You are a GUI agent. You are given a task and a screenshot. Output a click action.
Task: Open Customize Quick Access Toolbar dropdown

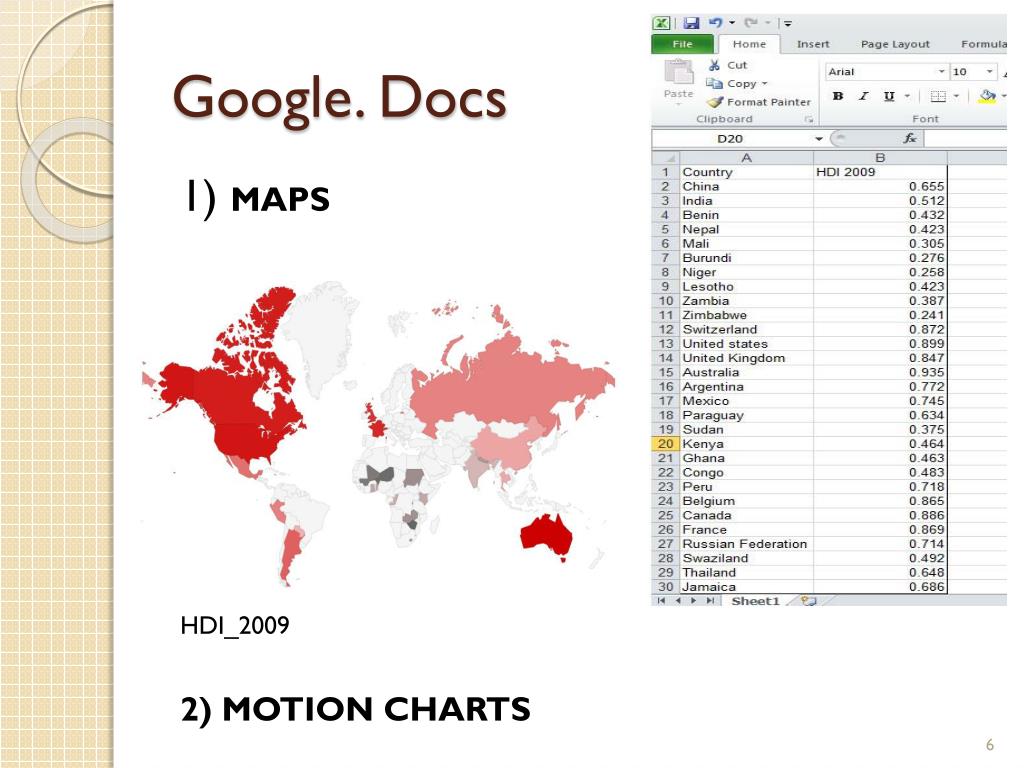pyautogui.click(x=788, y=24)
